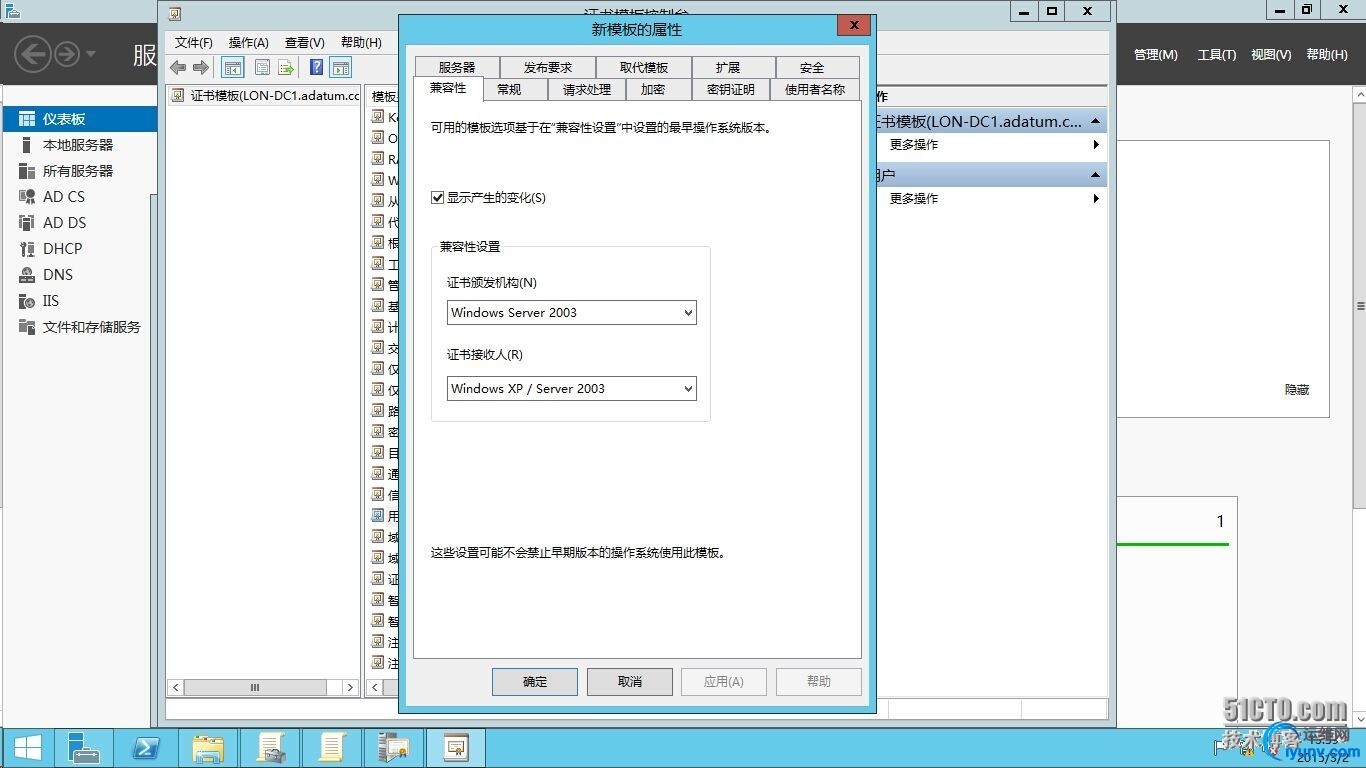This screenshot has width=1366, height=768.
Task: Open Server Manager's 帮助(H) menu on the dark header
Action: 1327,55
